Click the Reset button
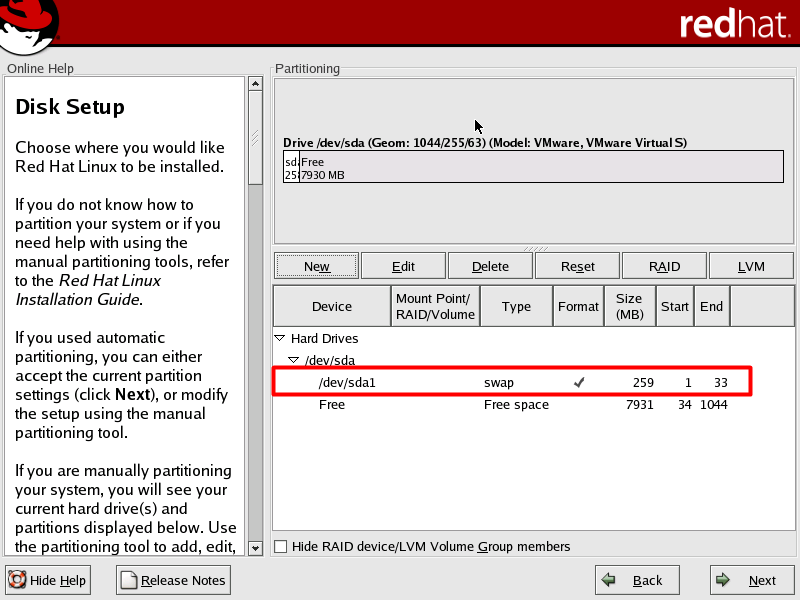The height and width of the screenshot is (600, 800). coord(577,266)
